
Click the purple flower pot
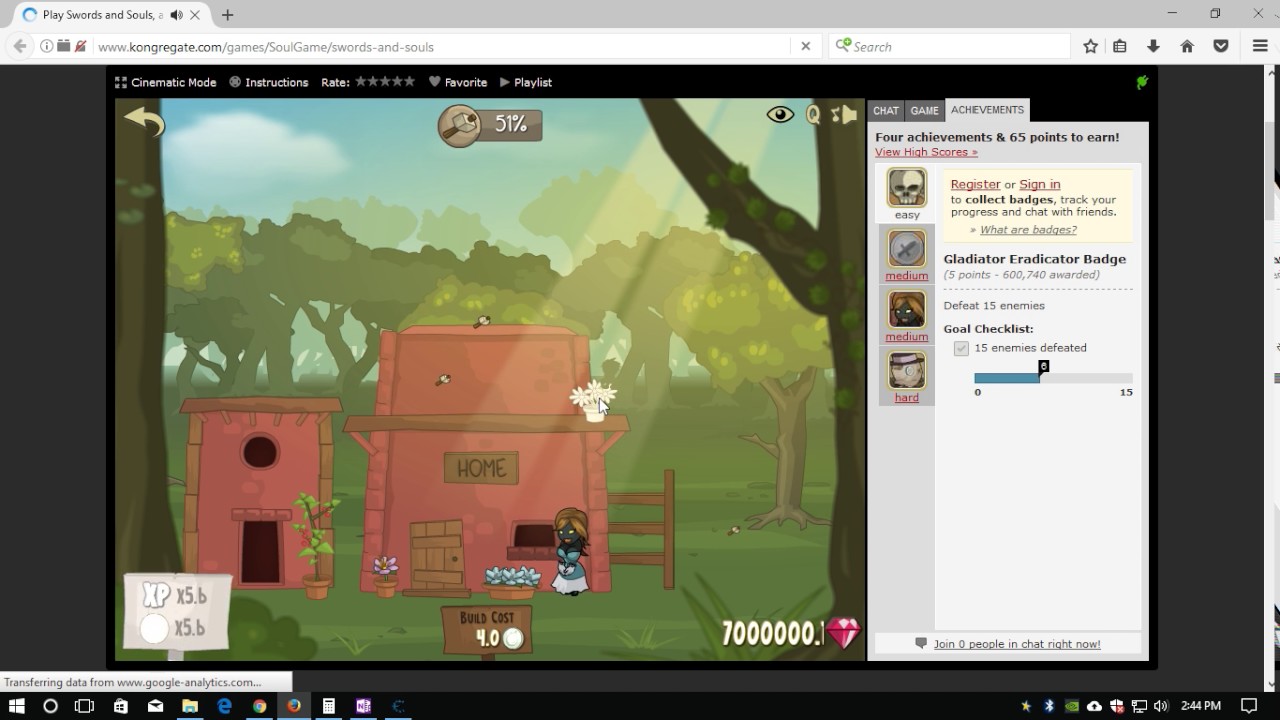point(385,576)
